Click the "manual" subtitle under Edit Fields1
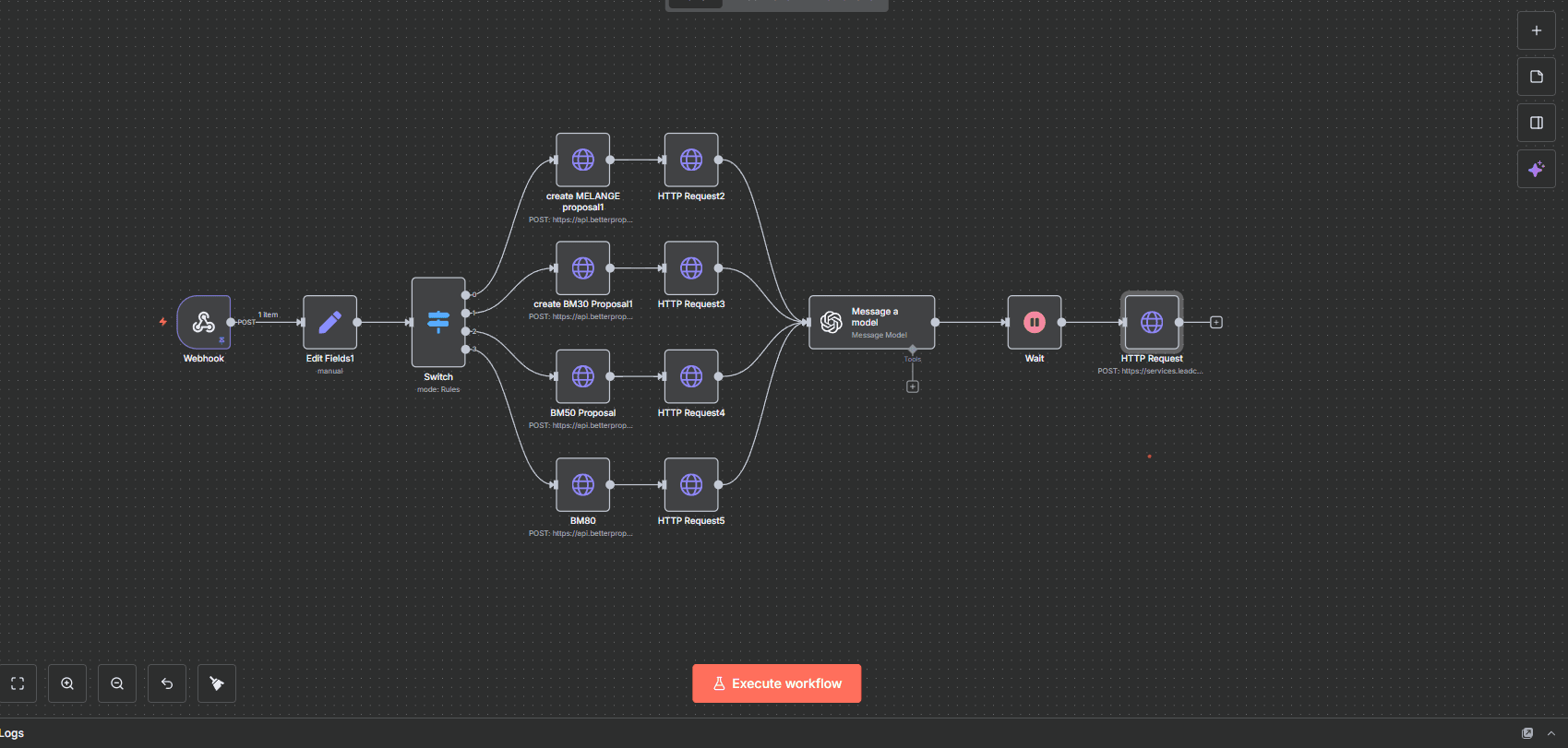The image size is (1568, 748). (x=330, y=371)
